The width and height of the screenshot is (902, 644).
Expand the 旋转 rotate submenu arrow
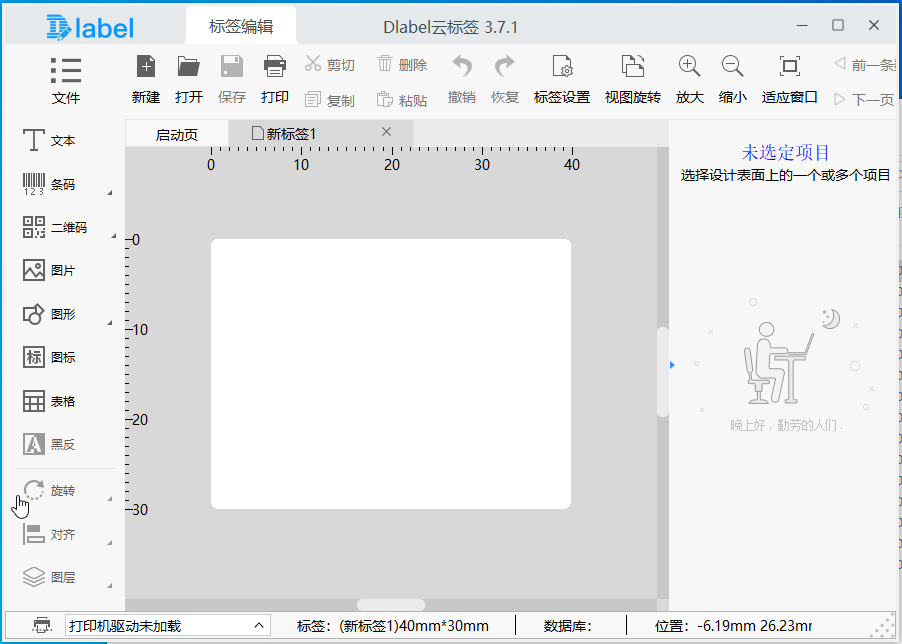coord(109,499)
